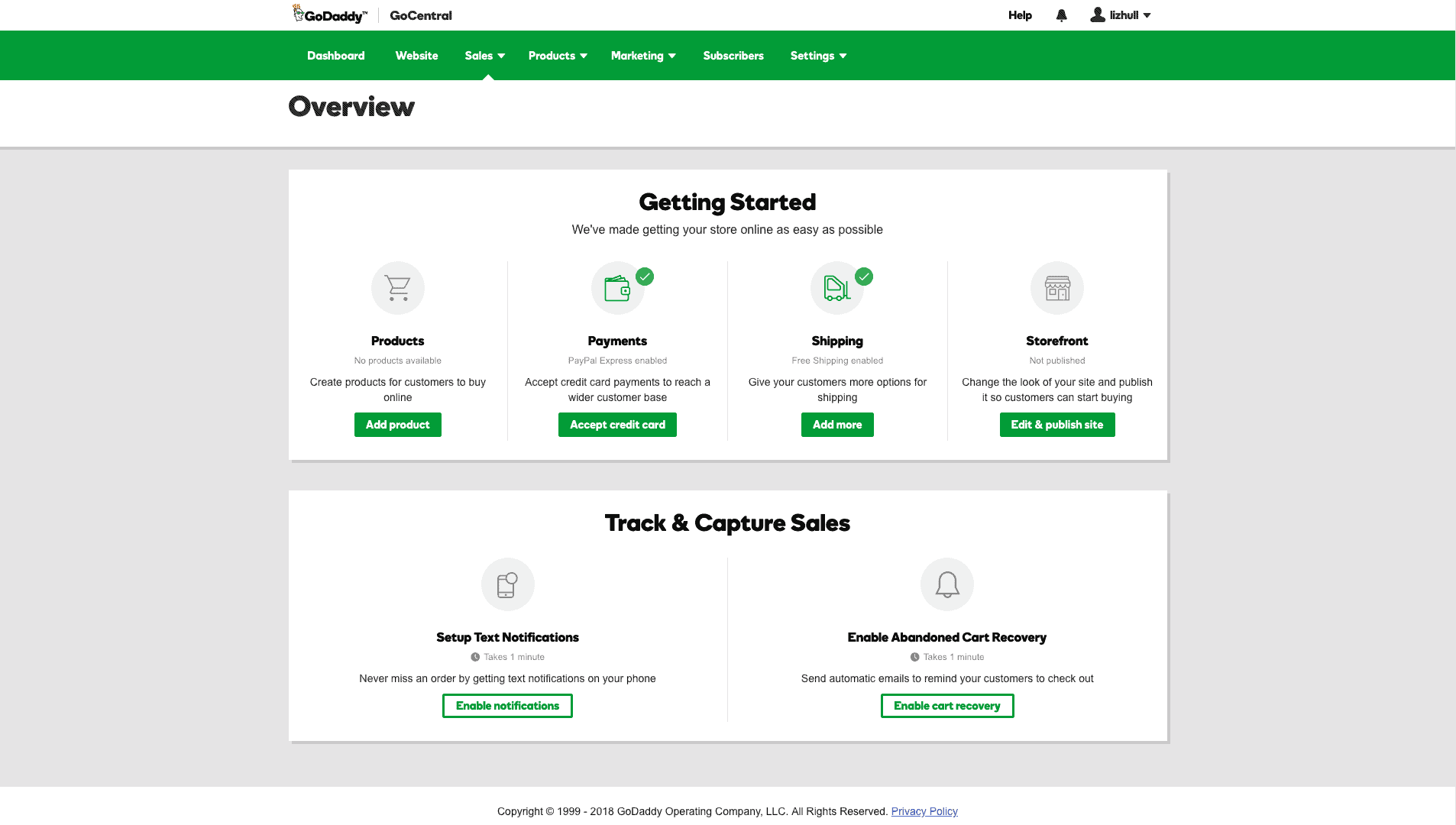Click the 'PayPal Express enabled' status text

pyautogui.click(x=617, y=361)
